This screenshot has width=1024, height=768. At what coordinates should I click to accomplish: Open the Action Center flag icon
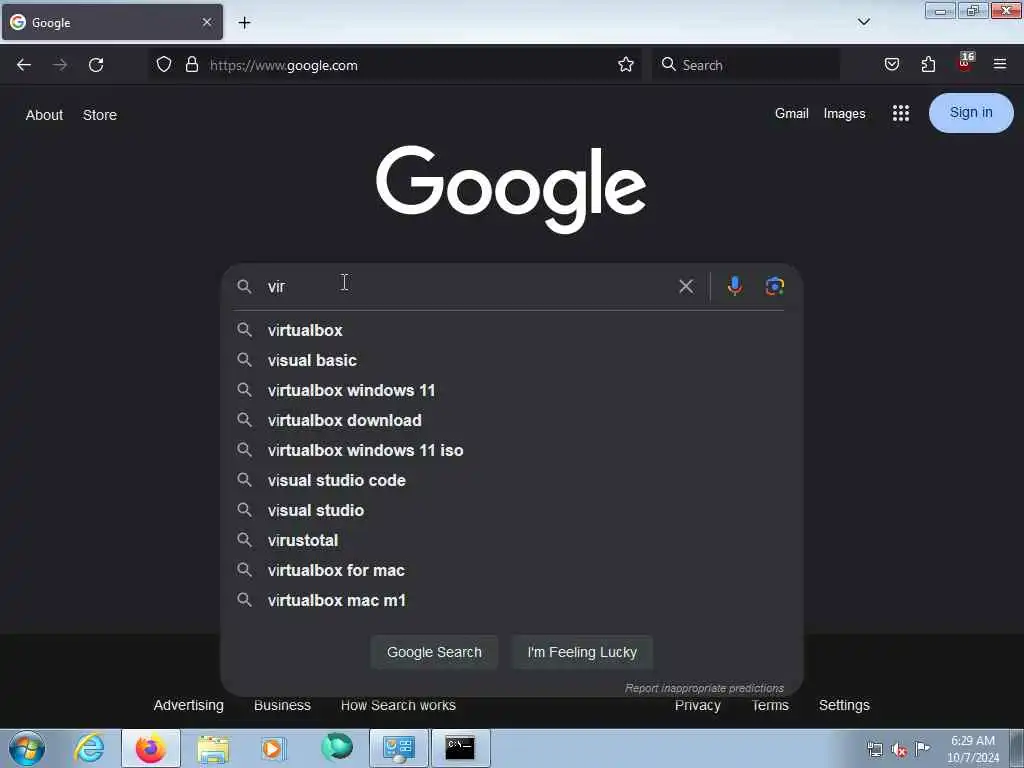pyautogui.click(x=923, y=749)
